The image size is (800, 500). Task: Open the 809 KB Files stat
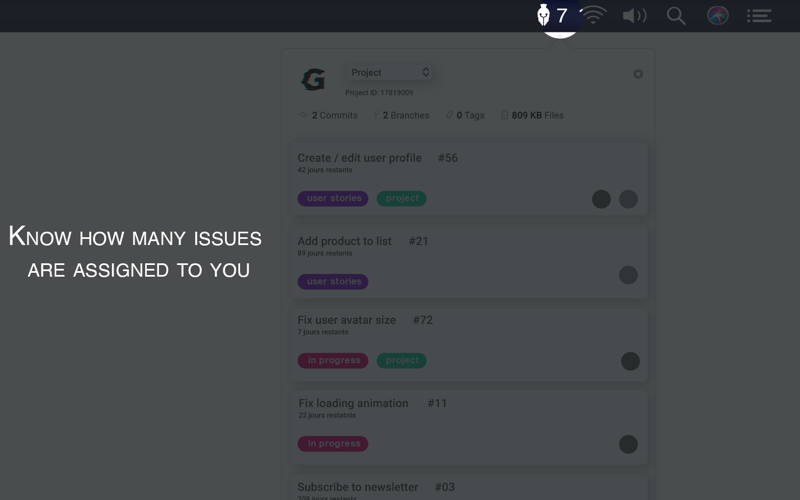532,115
